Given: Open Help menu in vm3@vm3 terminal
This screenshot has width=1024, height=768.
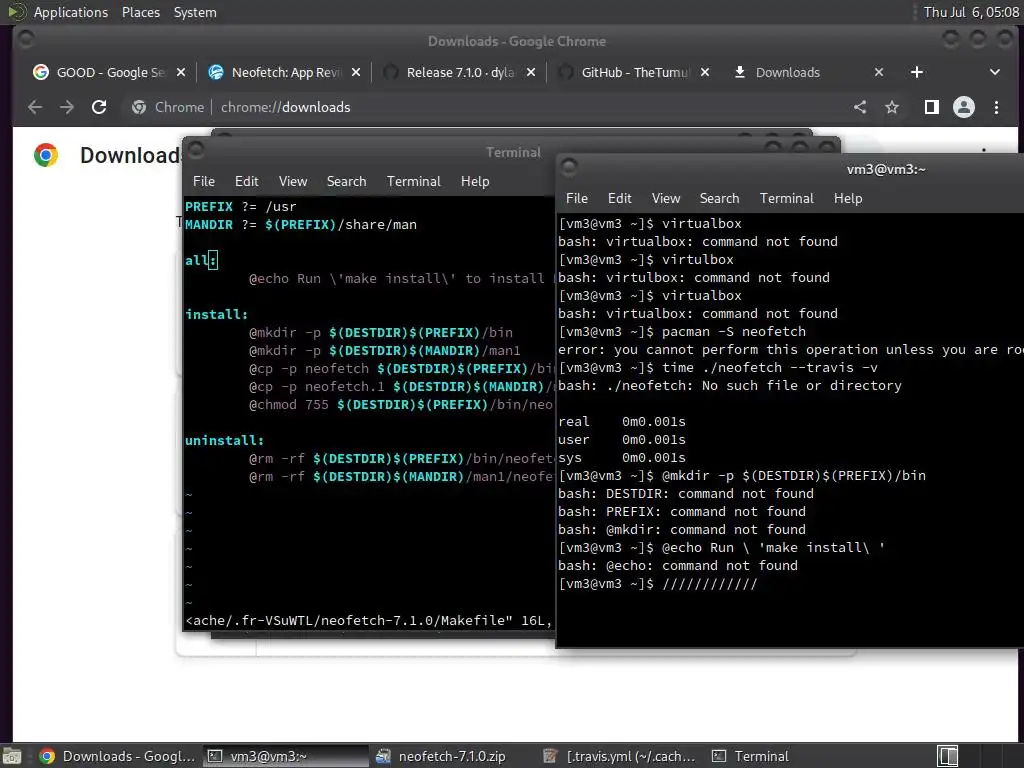Looking at the screenshot, I should 848,199.
